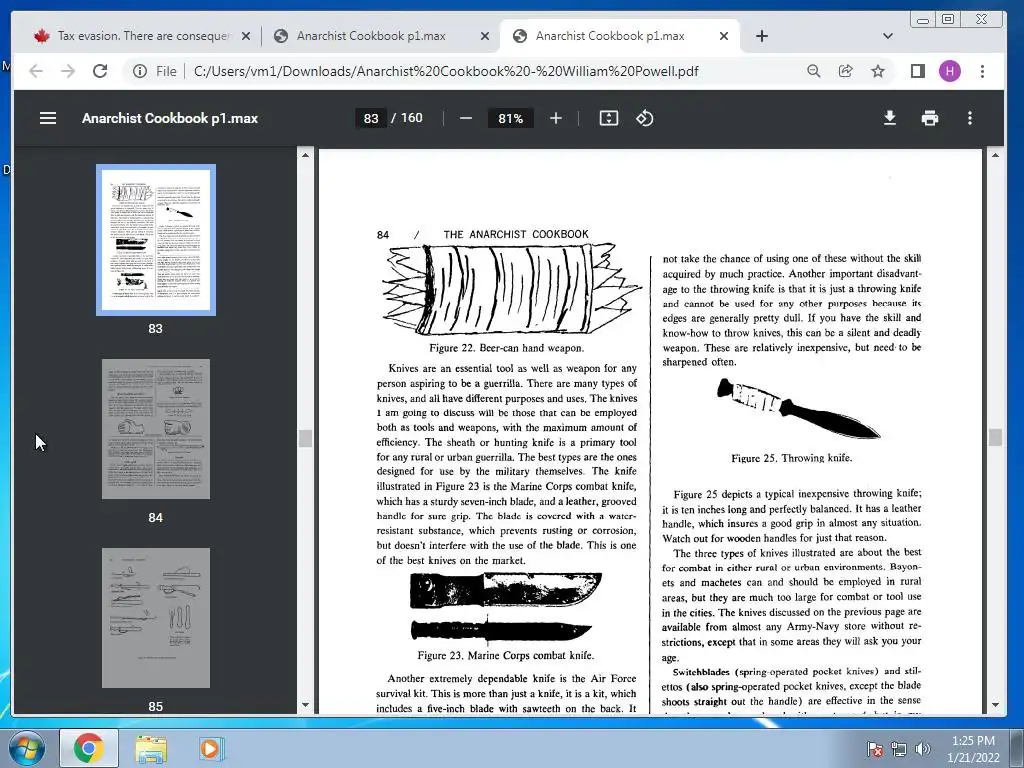The height and width of the screenshot is (768, 1024).
Task: Click the sidebar scroll down arrow
Action: 305,705
